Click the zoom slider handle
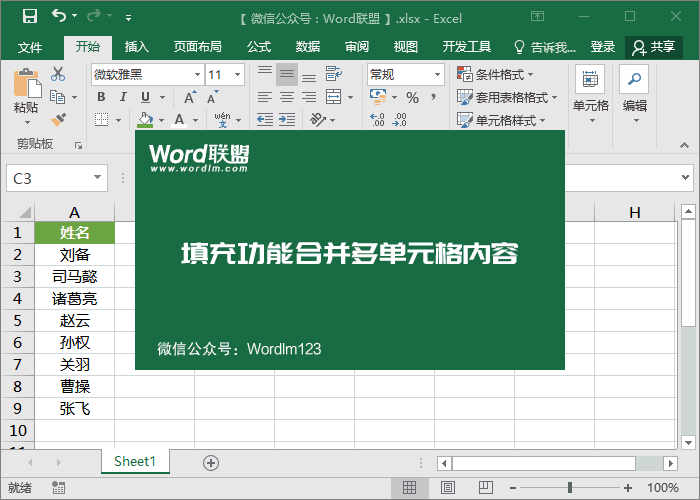The width and height of the screenshot is (700, 500). (570, 488)
